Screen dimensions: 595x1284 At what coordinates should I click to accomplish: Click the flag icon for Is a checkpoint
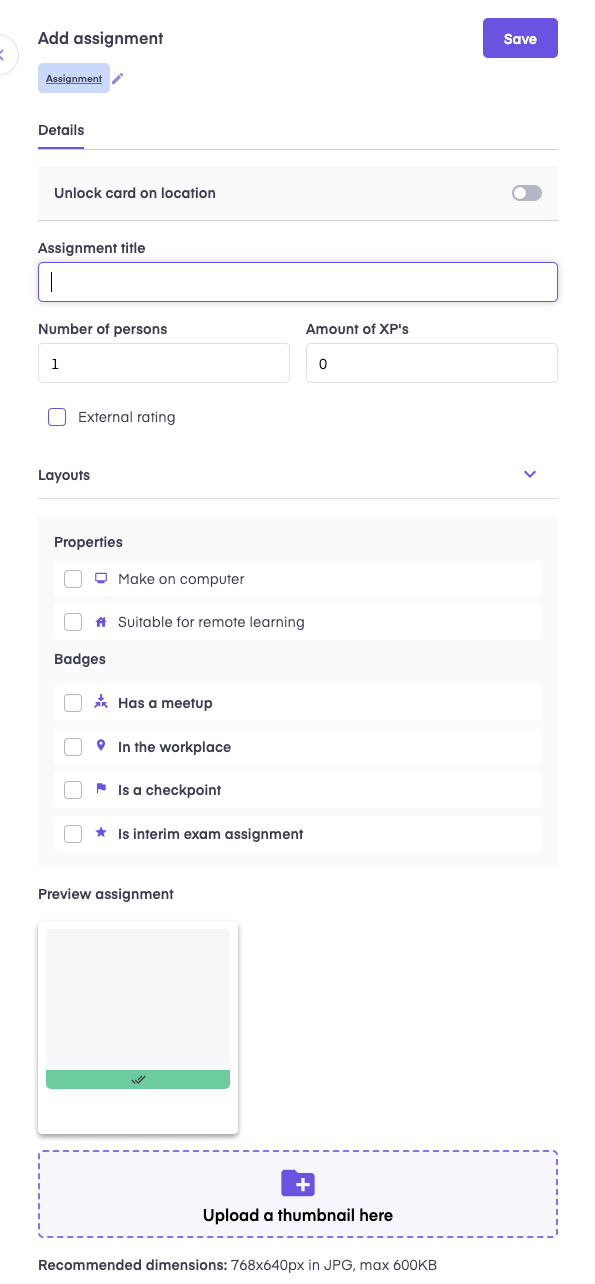pyautogui.click(x=100, y=789)
